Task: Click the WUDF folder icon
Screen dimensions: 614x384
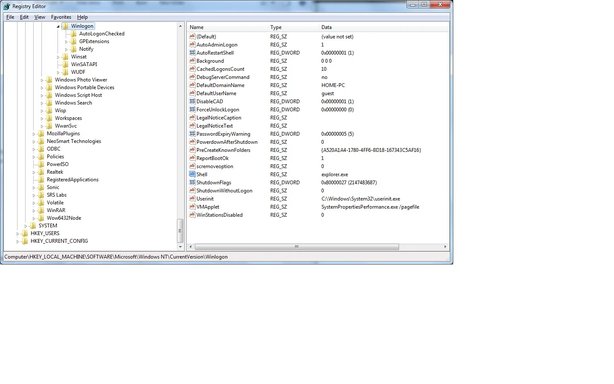Action: point(65,72)
